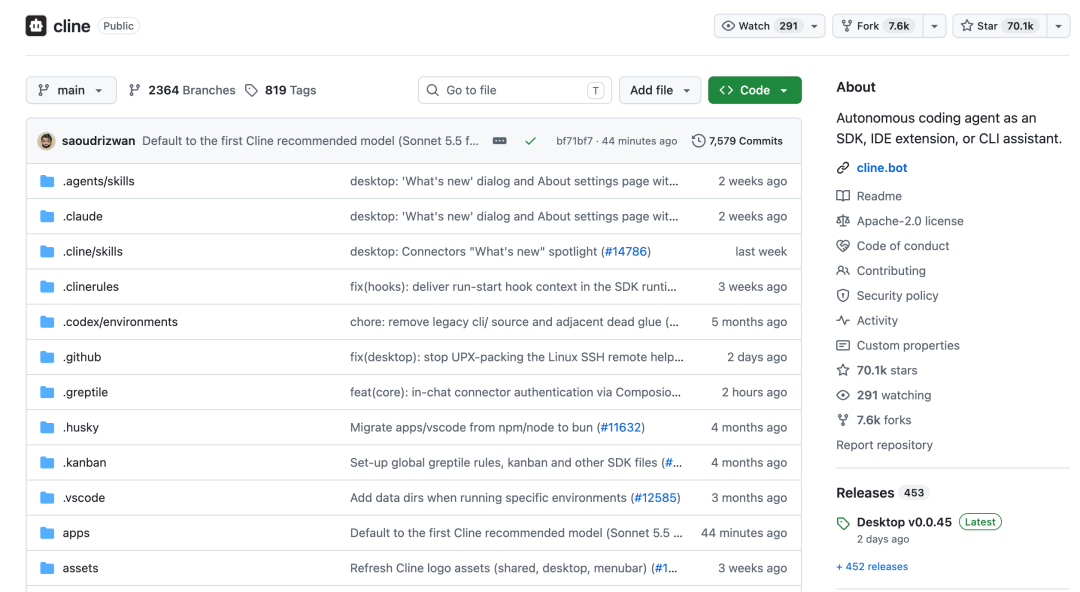Open the Security policy link
Viewport: 1080px width, 592px height.
(x=897, y=295)
